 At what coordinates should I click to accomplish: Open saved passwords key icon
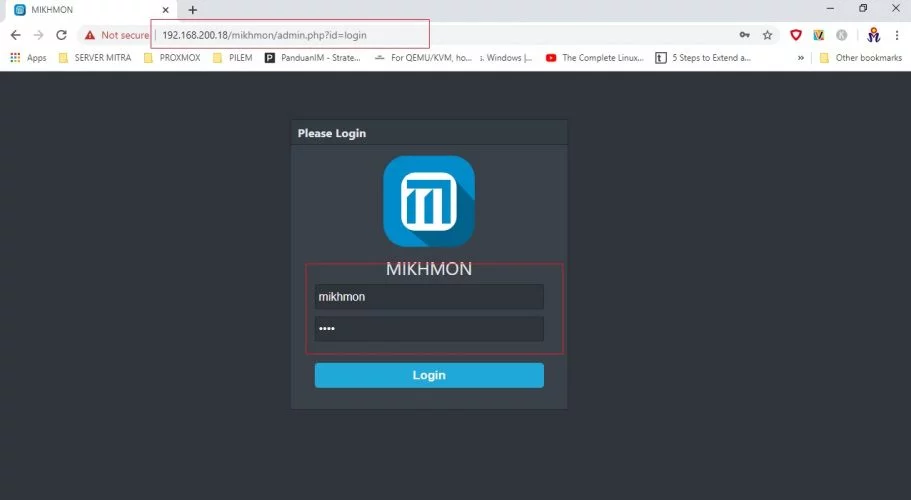(x=744, y=35)
